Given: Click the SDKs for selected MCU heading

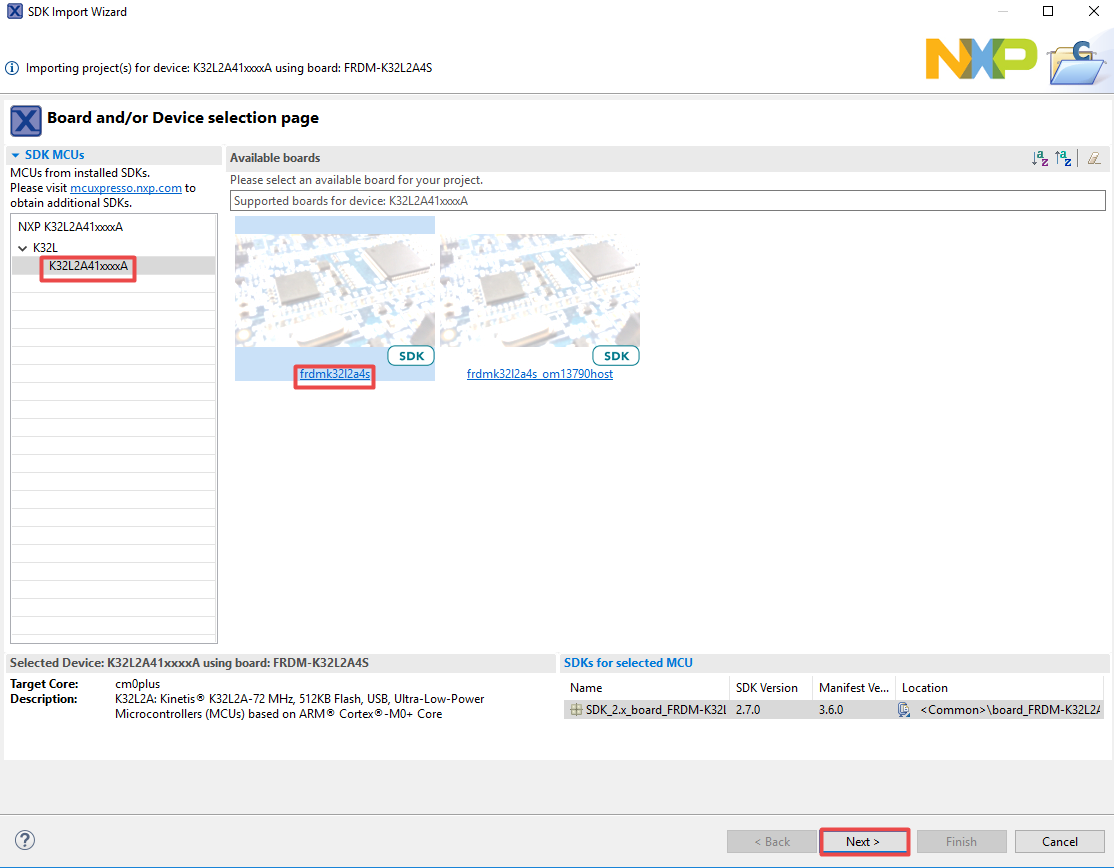Looking at the screenshot, I should (x=628, y=663).
